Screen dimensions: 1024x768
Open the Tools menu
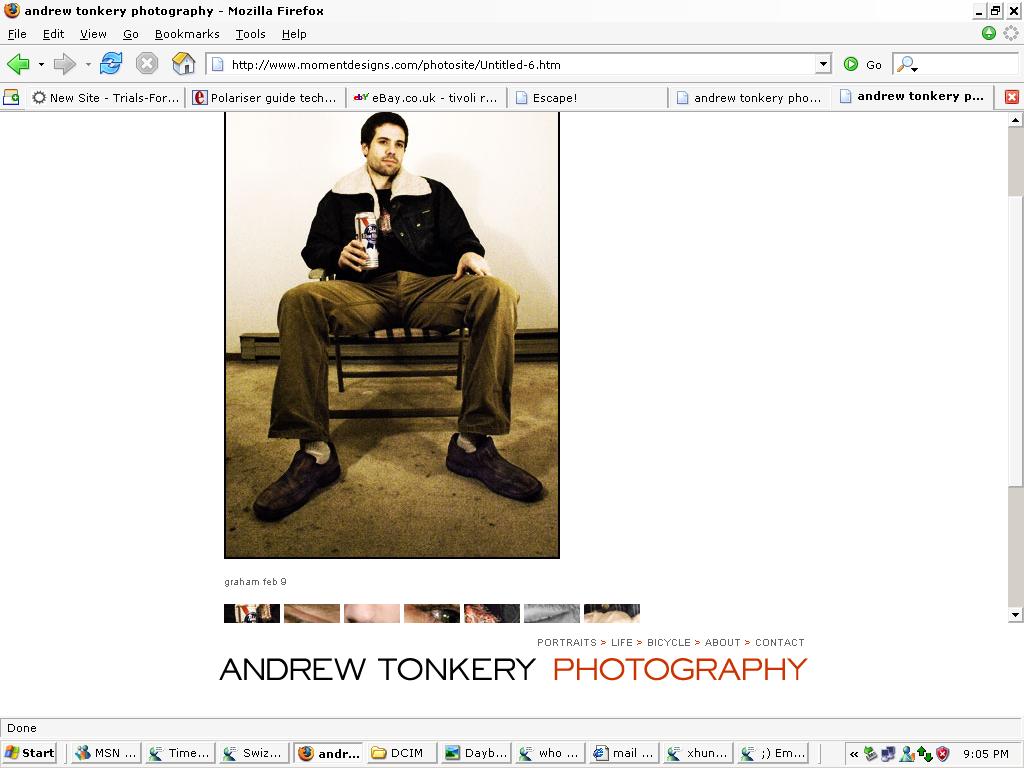click(251, 34)
